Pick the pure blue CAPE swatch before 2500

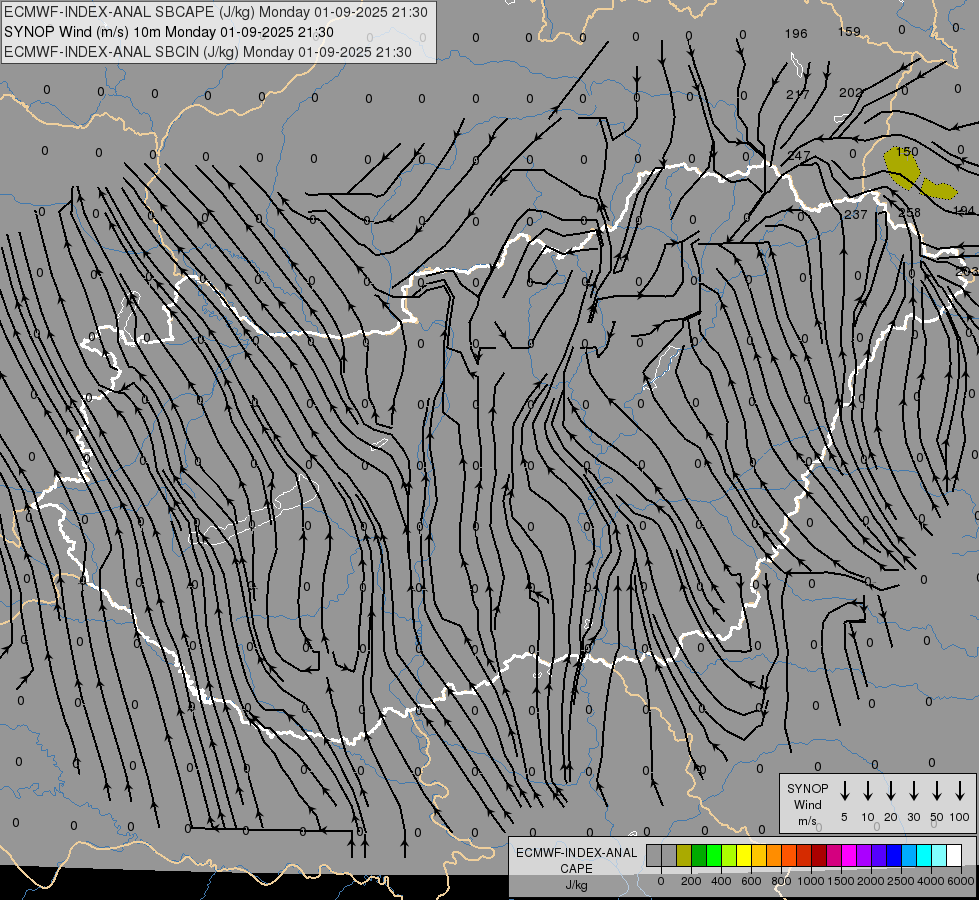point(893,855)
